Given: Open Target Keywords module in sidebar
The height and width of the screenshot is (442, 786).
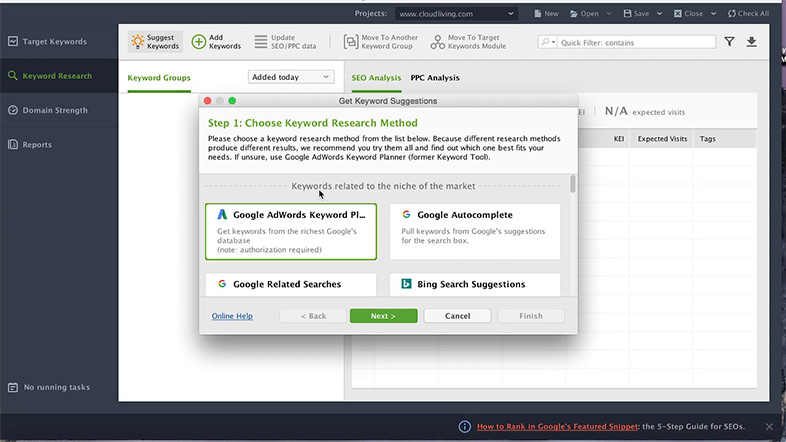Looking at the screenshot, I should coord(48,42).
